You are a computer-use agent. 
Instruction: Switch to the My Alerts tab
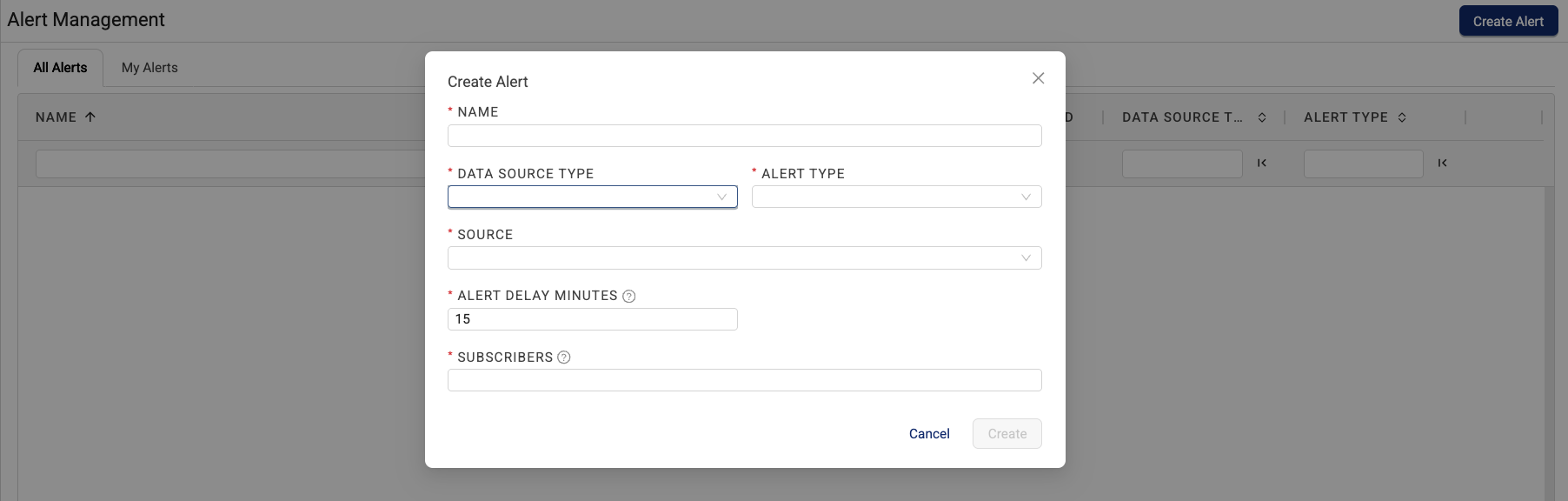(x=149, y=68)
